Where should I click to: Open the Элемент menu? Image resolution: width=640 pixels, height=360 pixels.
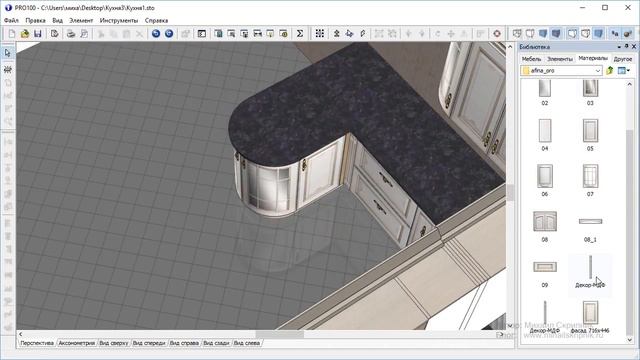[x=81, y=20]
